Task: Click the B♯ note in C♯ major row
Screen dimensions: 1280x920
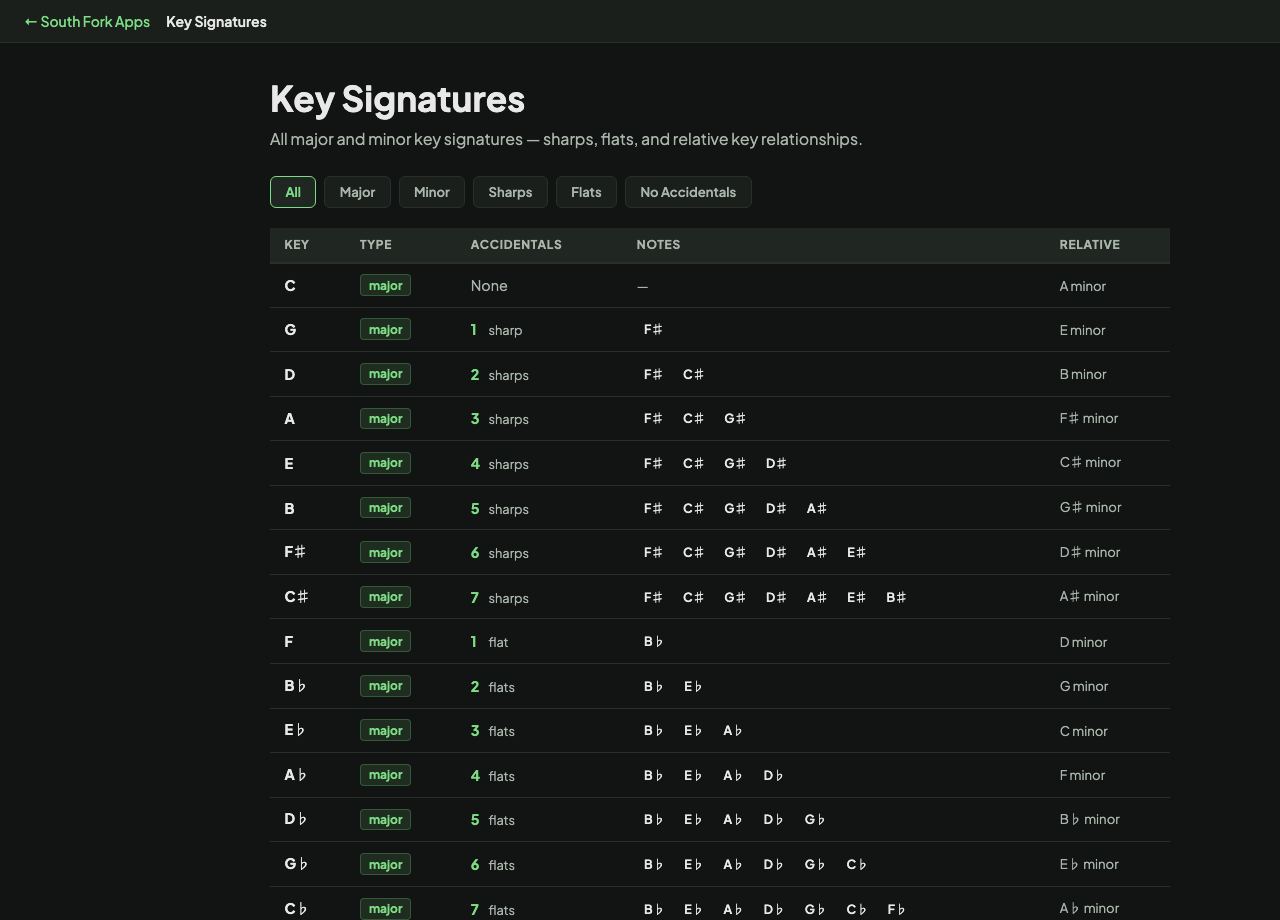Action: (896, 597)
